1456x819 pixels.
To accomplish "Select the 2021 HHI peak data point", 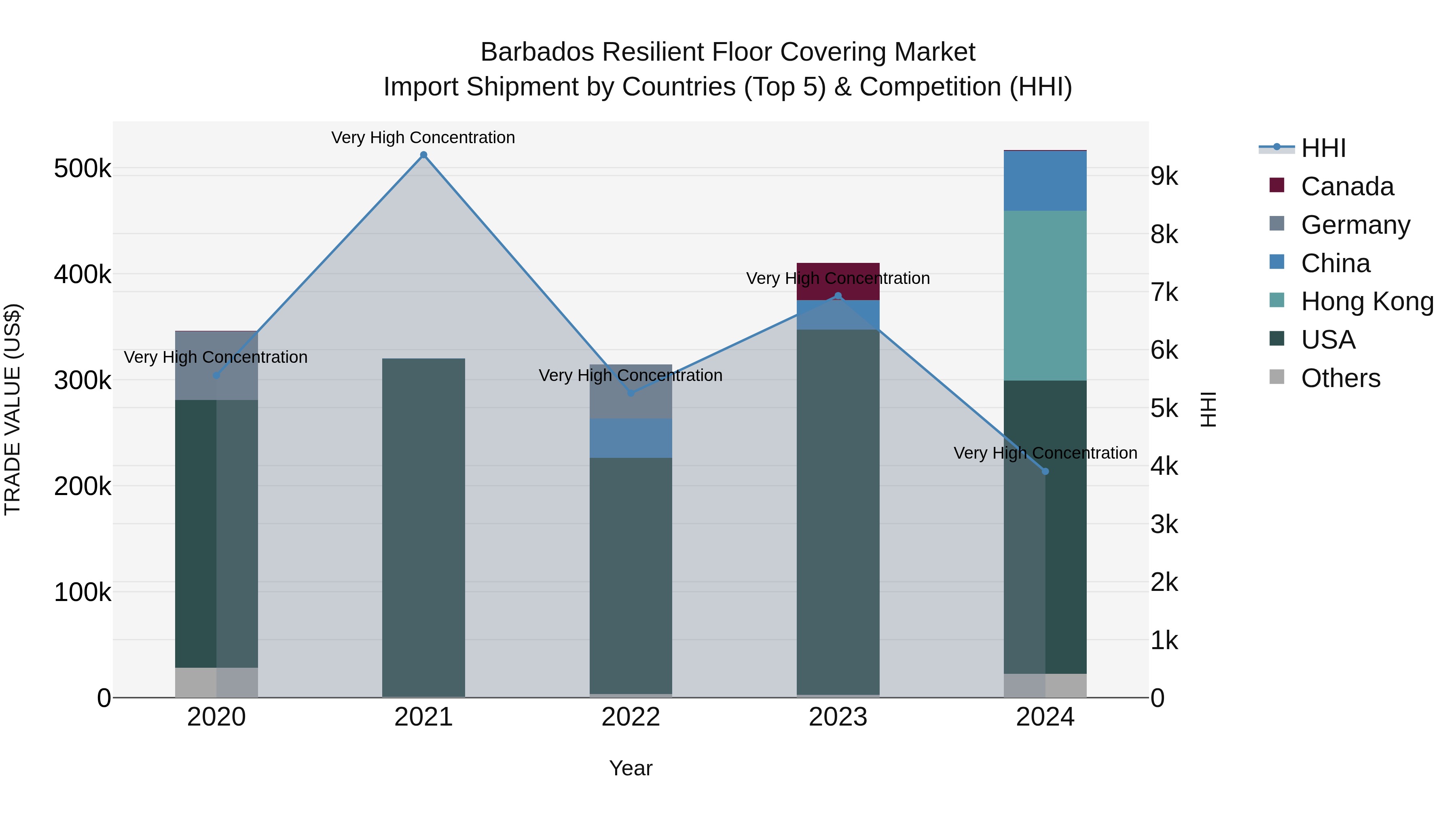I will (x=423, y=155).
